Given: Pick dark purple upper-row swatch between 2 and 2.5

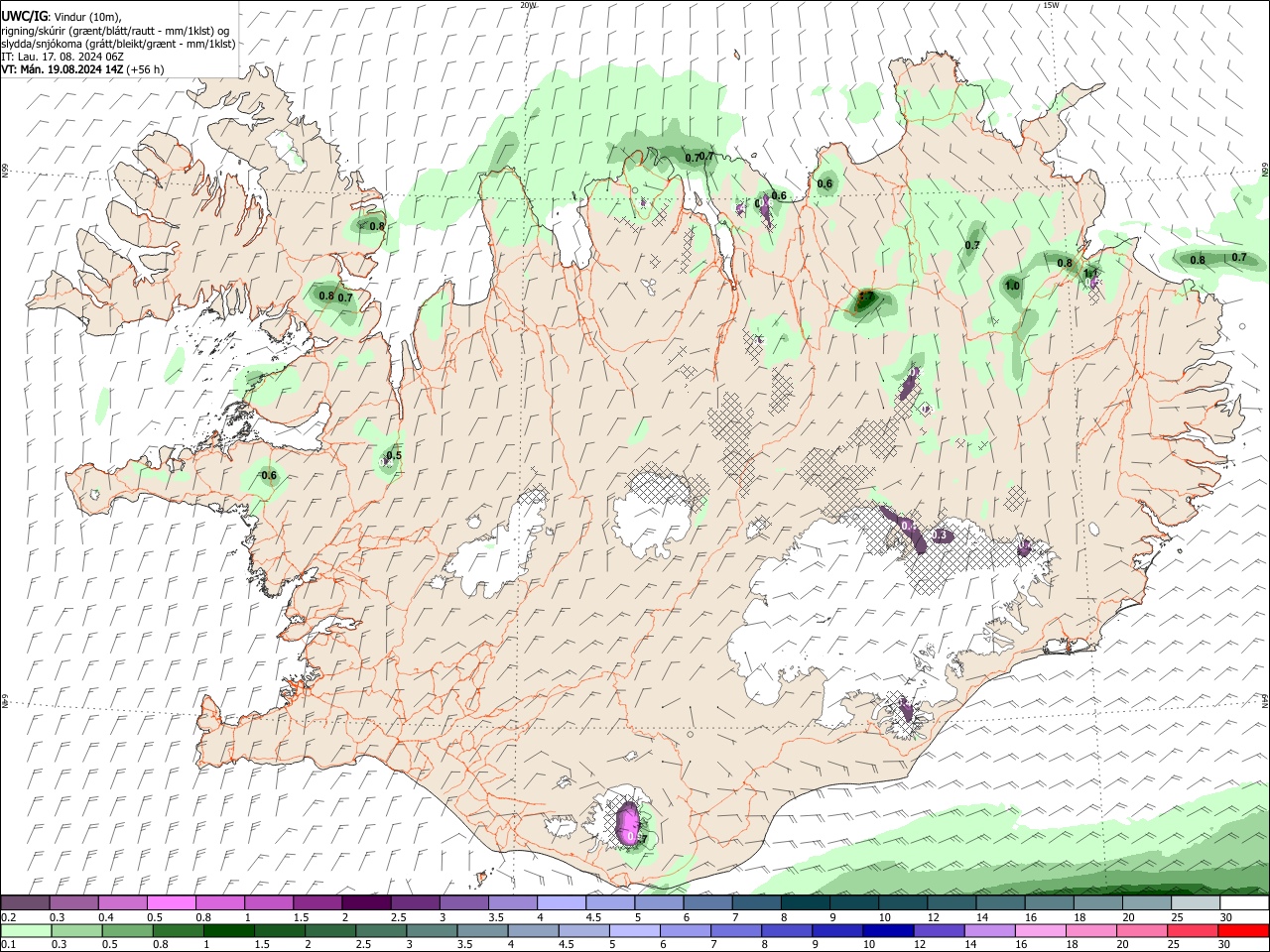Looking at the screenshot, I should [365, 902].
